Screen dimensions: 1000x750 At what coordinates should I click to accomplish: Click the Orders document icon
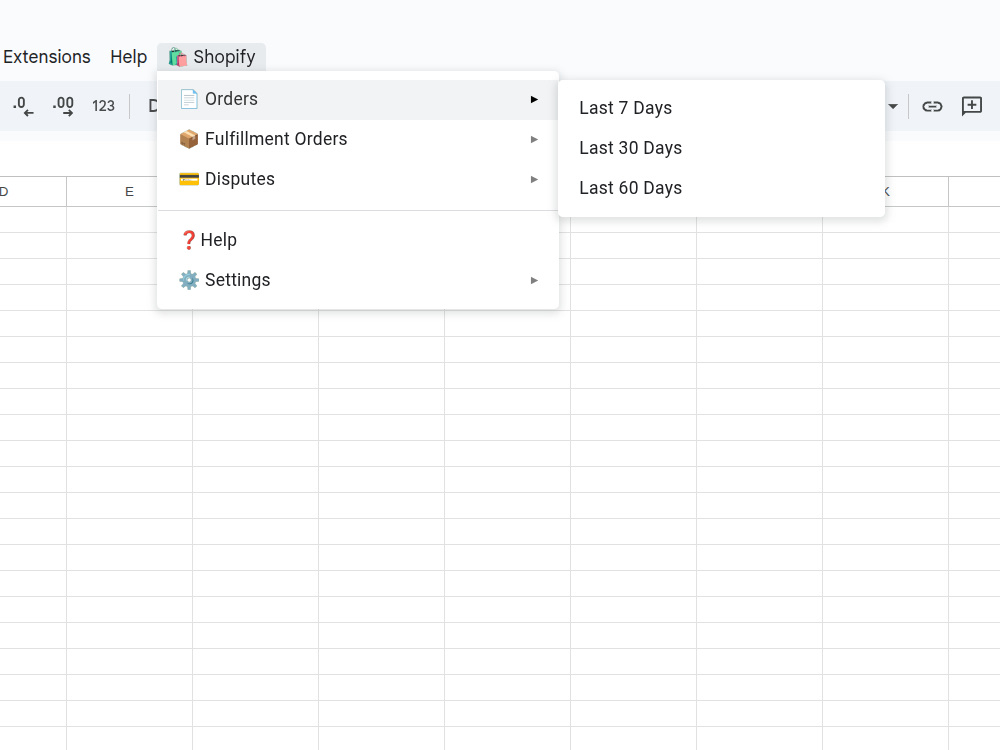coord(189,99)
